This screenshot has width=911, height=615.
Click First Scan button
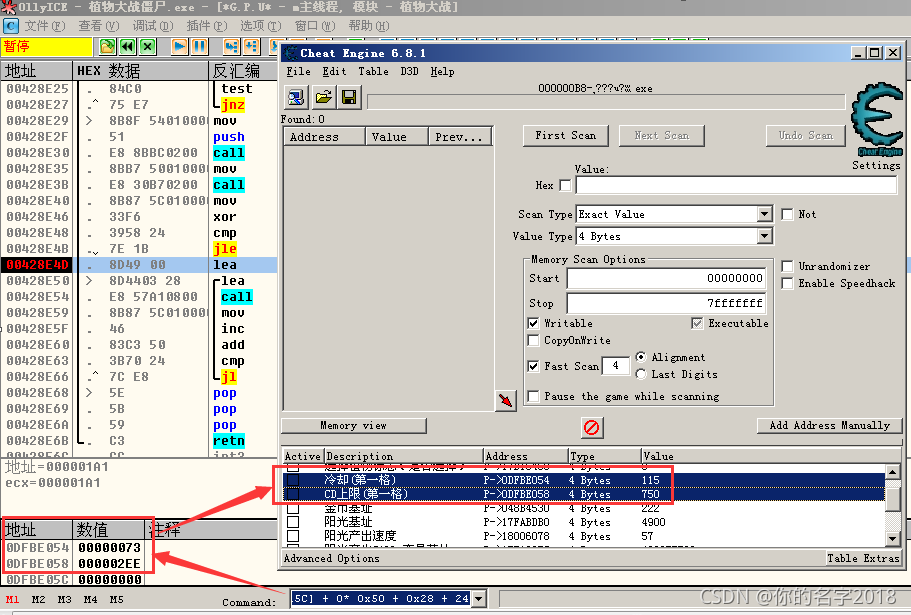coord(565,135)
